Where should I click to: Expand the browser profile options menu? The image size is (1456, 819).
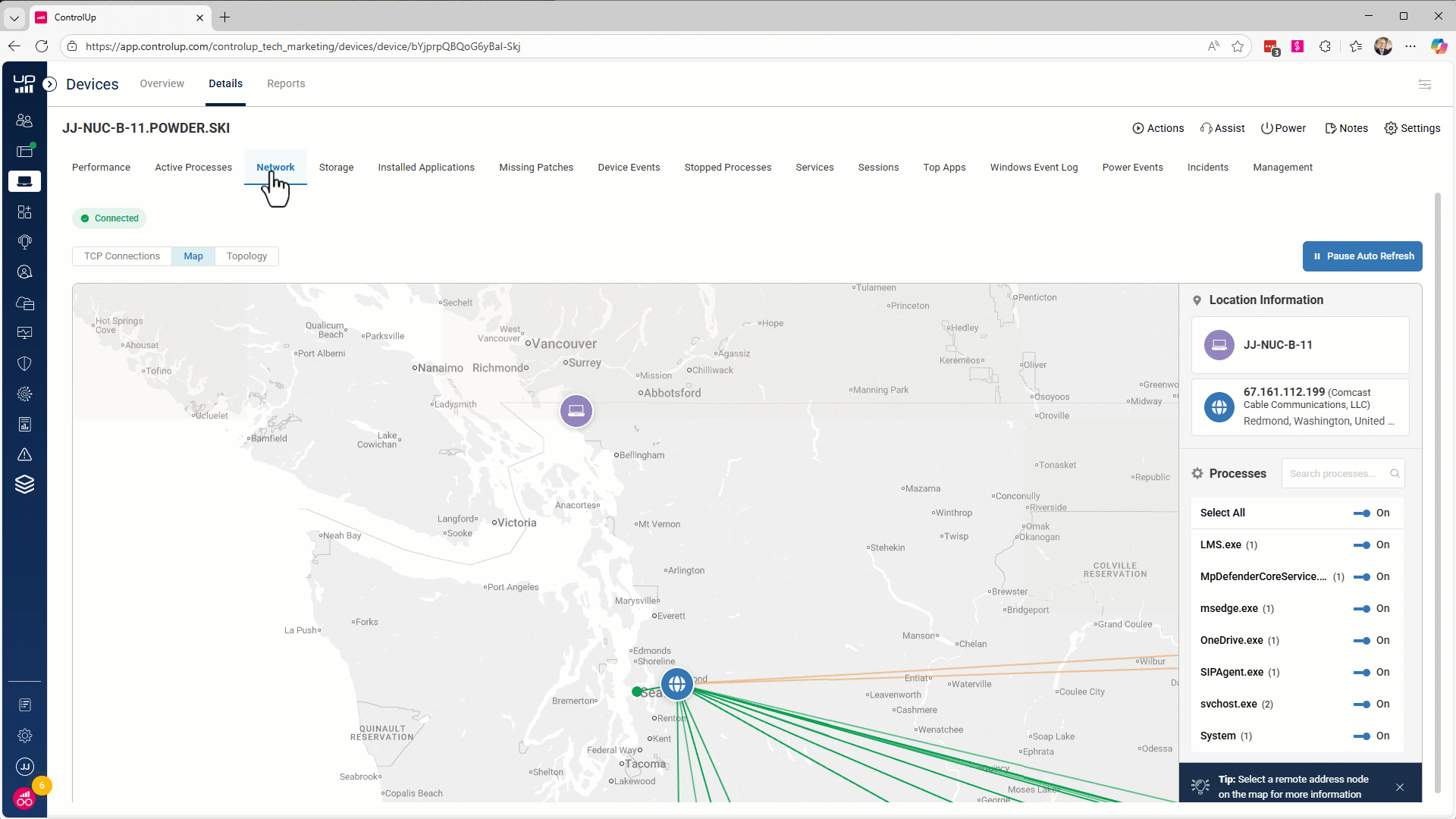[1384, 46]
